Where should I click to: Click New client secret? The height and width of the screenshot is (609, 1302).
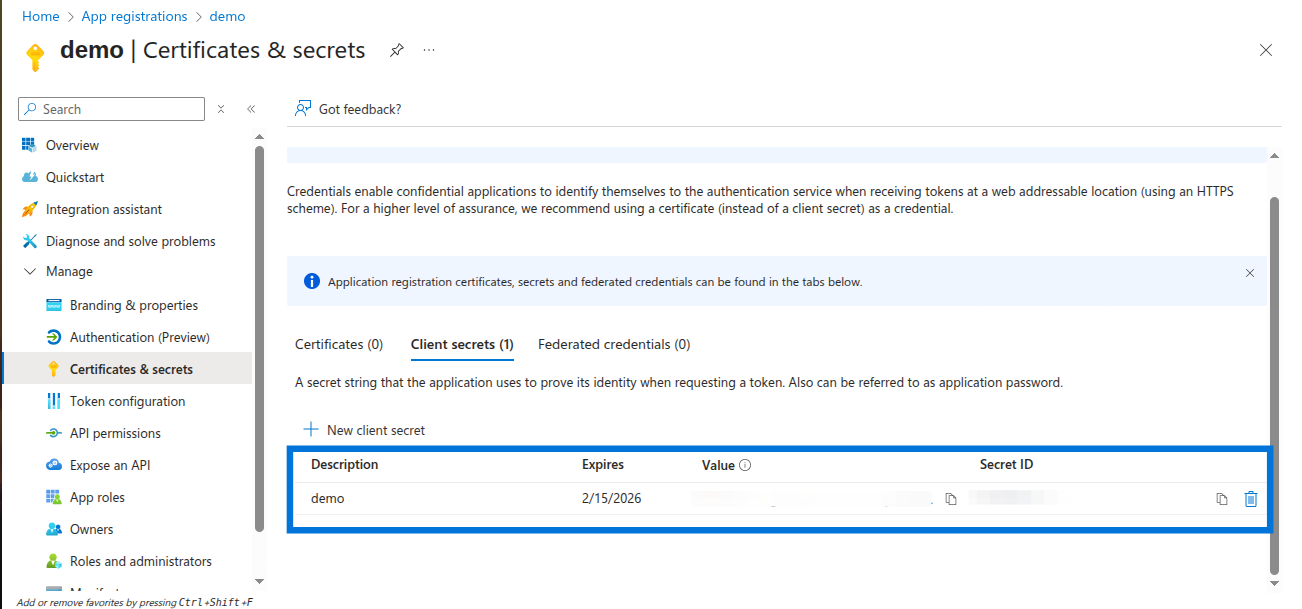364,430
